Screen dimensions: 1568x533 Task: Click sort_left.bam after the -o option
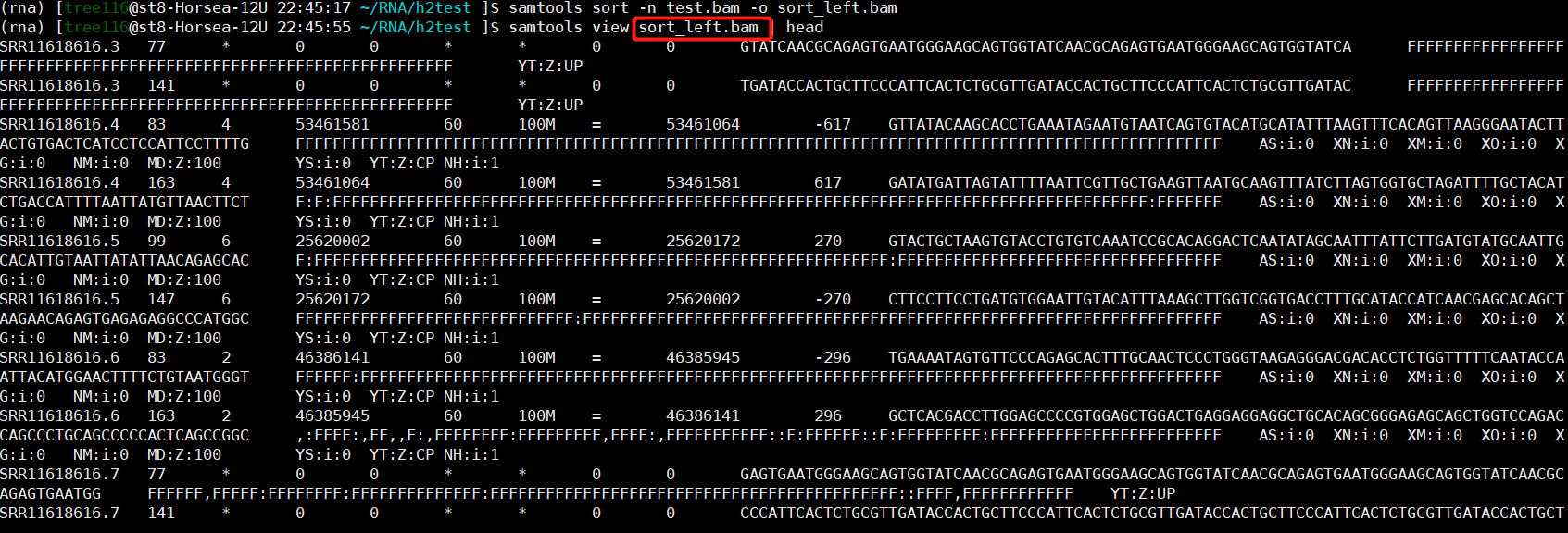[837, 7]
